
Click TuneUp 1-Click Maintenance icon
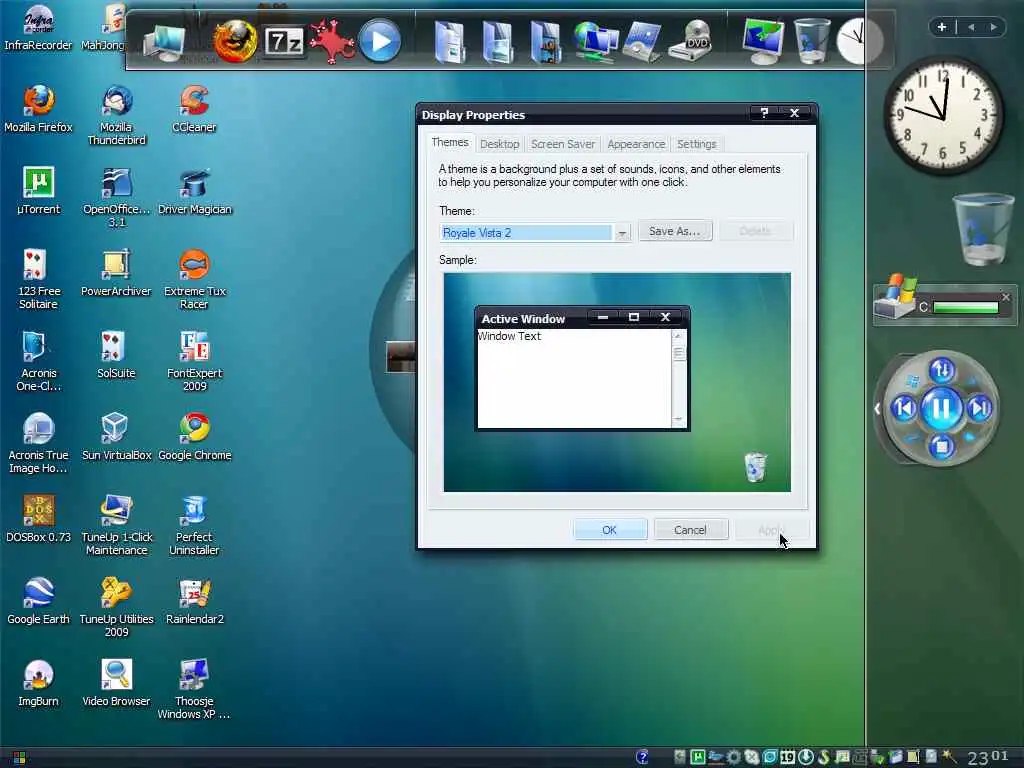[x=116, y=525]
